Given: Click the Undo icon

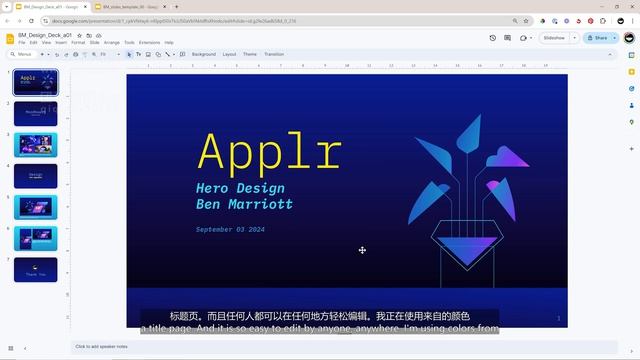Looking at the screenshot, I should [x=57, y=54].
